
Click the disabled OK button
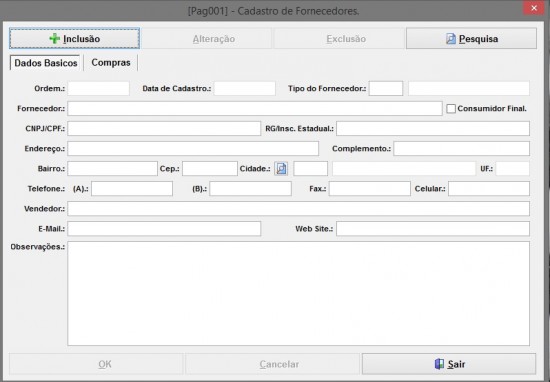pyautogui.click(x=96, y=364)
